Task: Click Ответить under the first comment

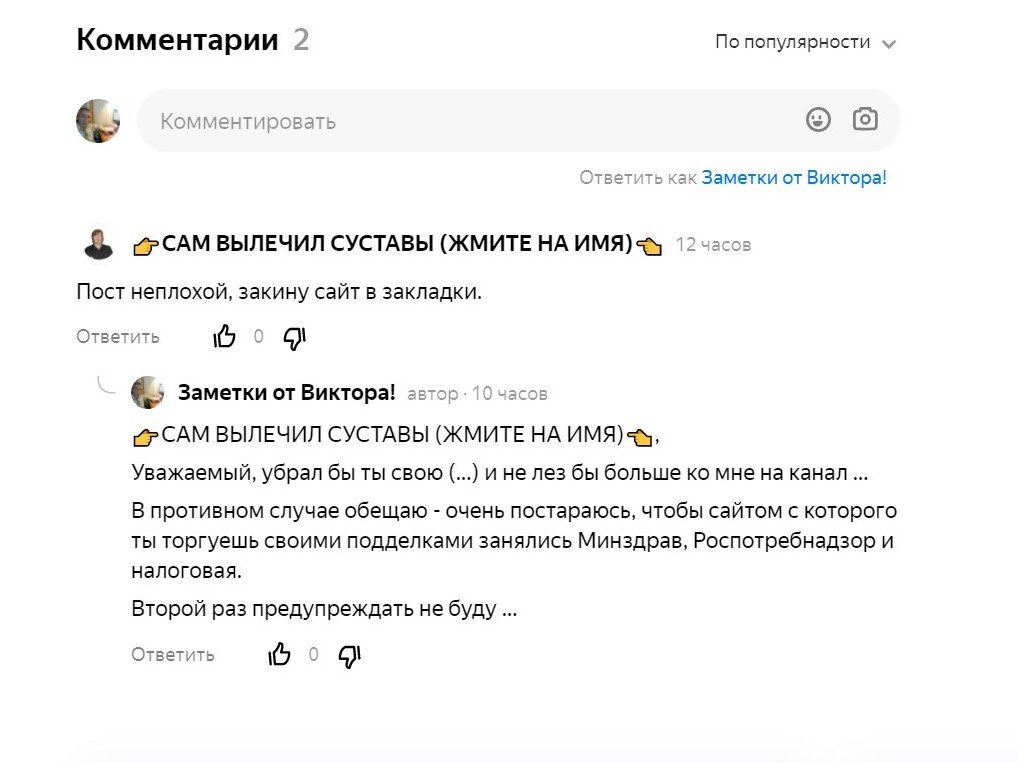Action: (117, 336)
